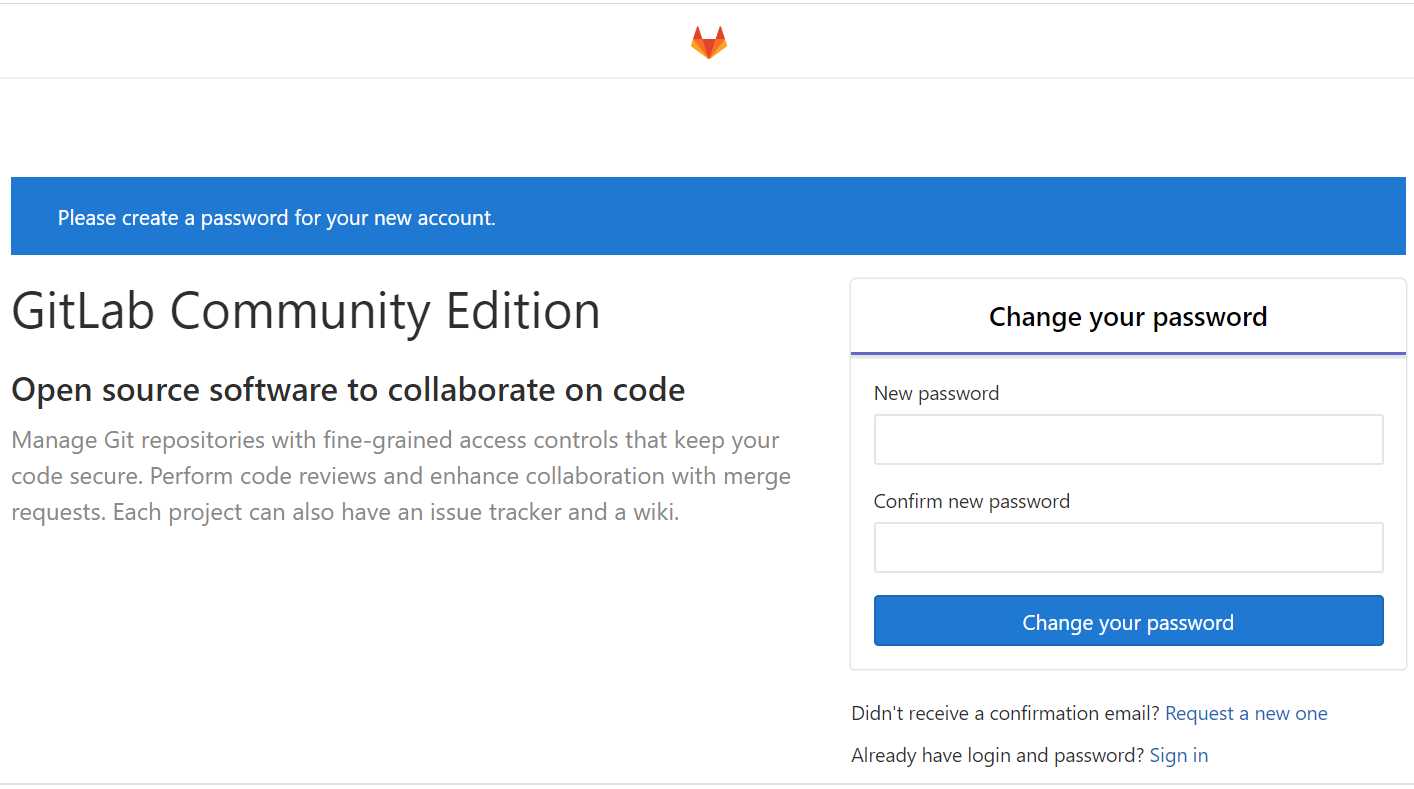Select the Change your password tab header
Image resolution: width=1414 pixels, height=789 pixels.
pyautogui.click(x=1128, y=317)
